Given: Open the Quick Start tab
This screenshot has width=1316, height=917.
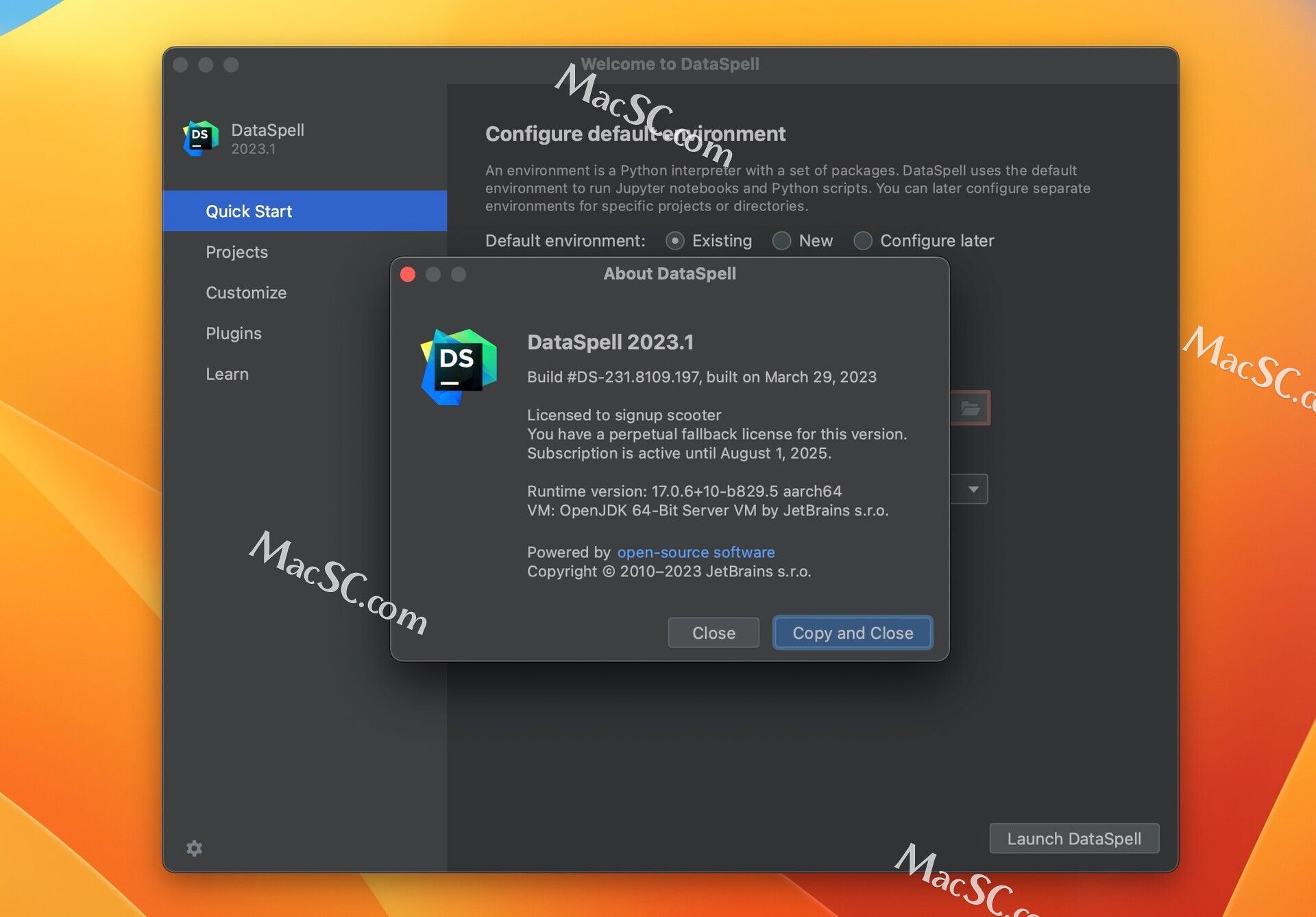Looking at the screenshot, I should click(305, 211).
